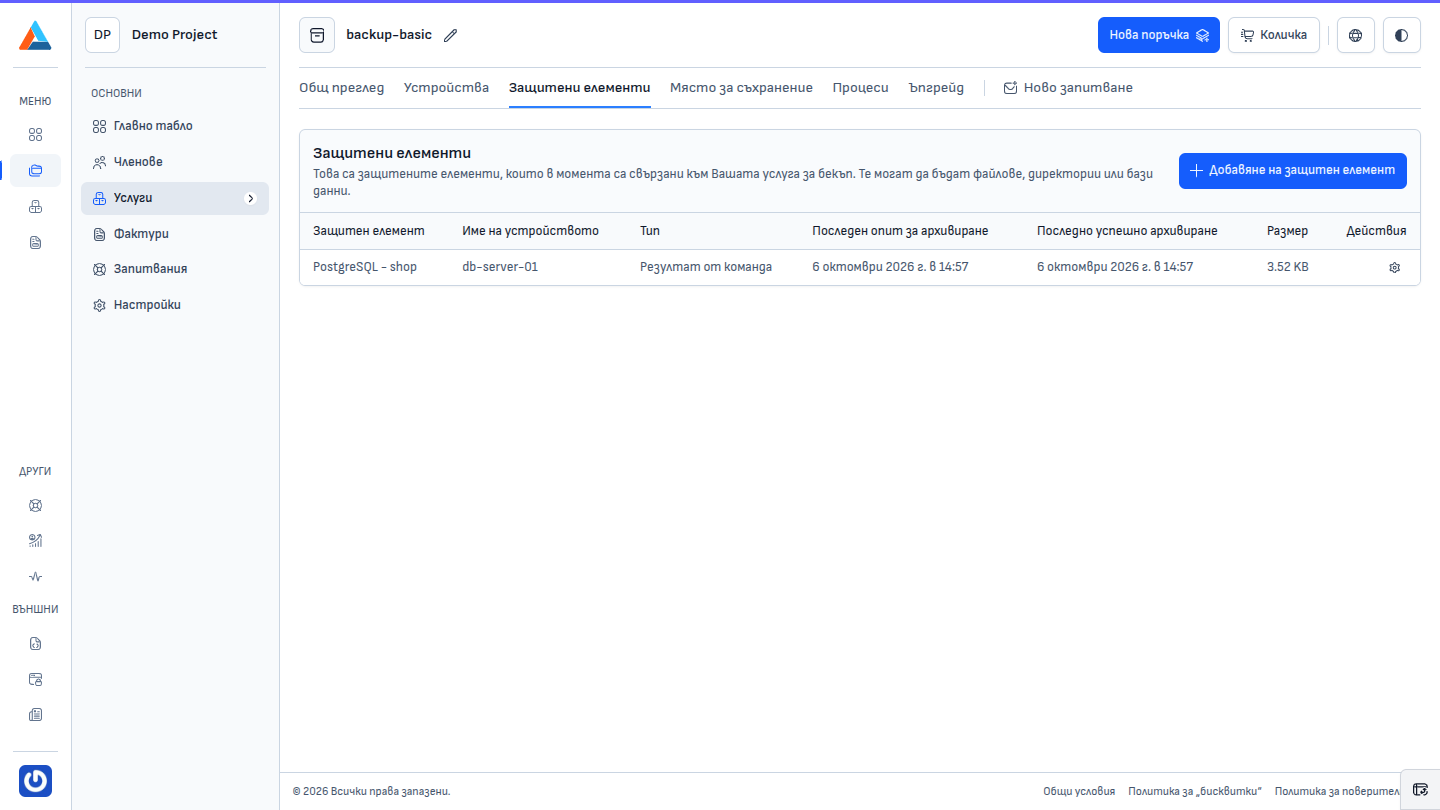Open the Политика за „бисквитки“ footer link
Viewport: 1440px width, 810px height.
tap(1195, 791)
